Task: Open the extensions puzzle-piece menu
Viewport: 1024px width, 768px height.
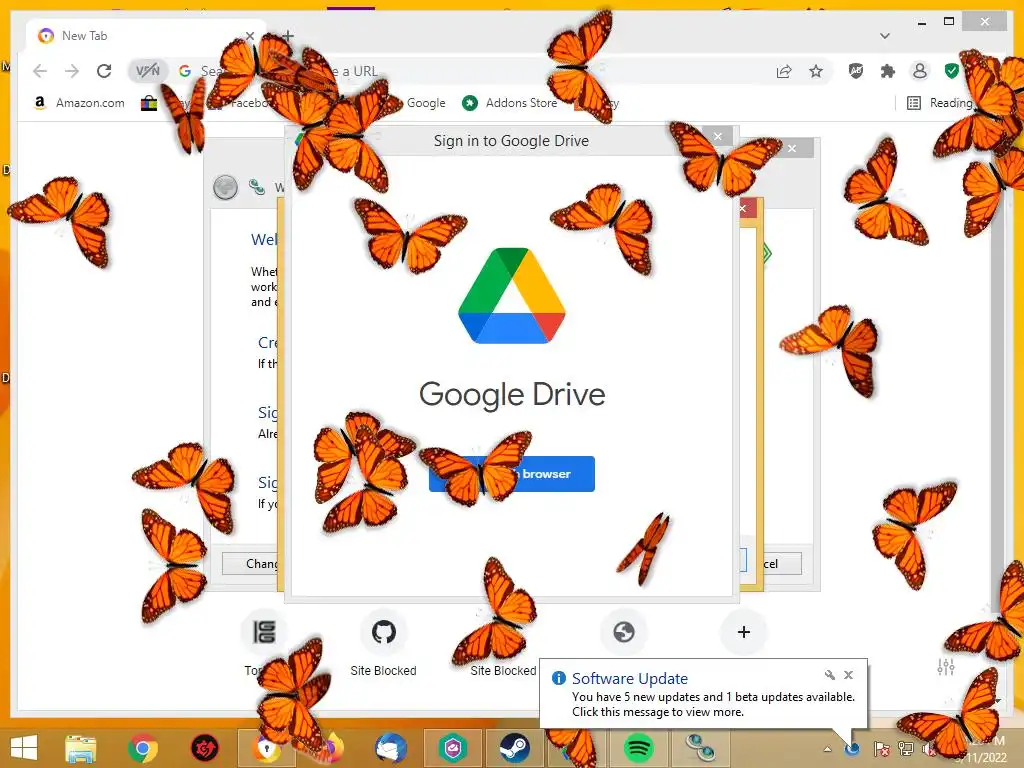Action: (888, 71)
